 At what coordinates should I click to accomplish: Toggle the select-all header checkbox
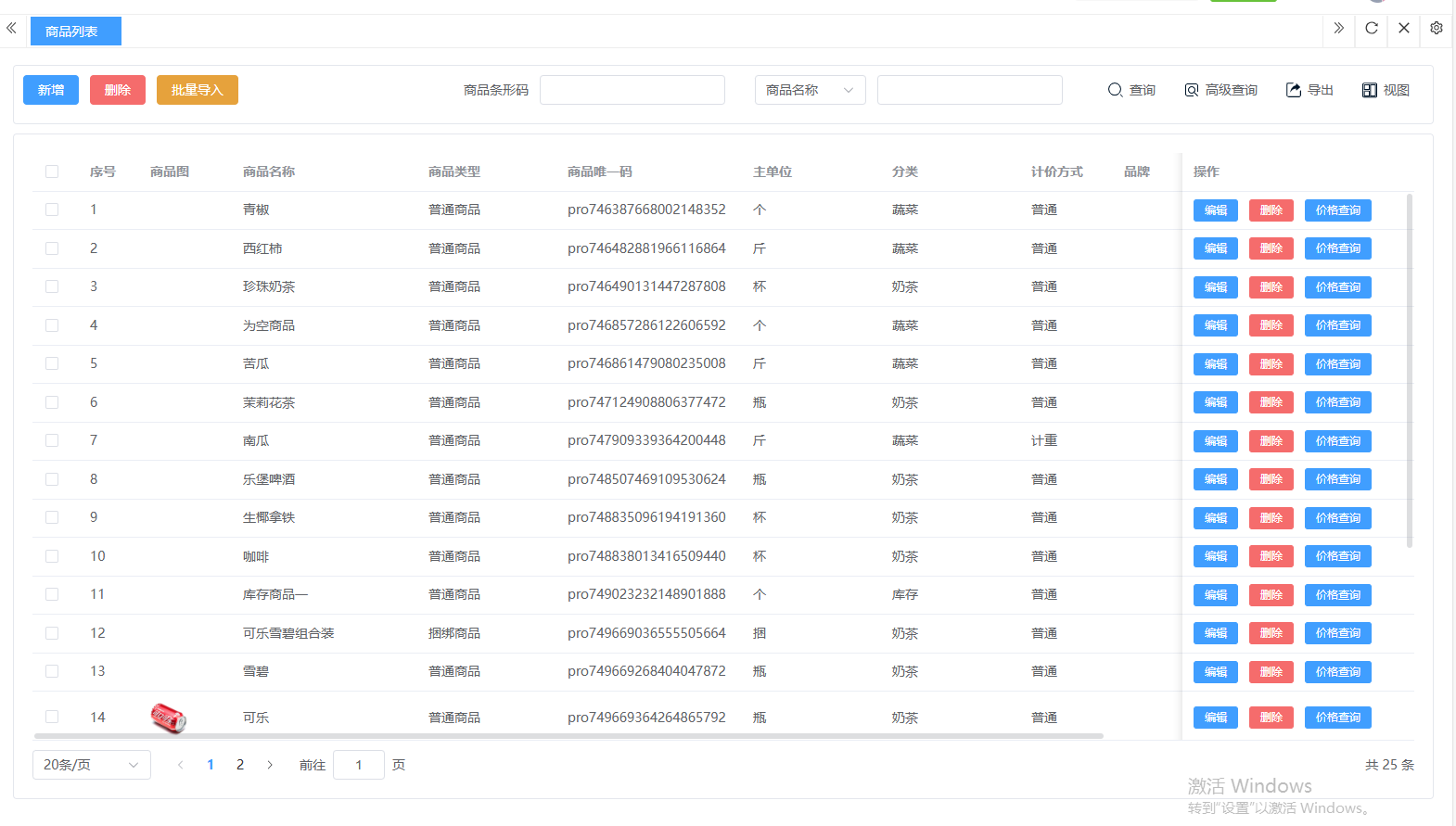point(52,172)
